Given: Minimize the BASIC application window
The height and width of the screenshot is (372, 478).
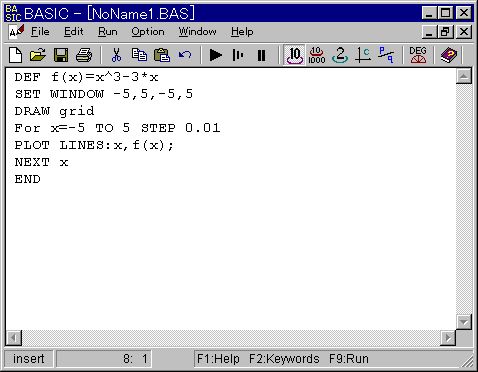Looking at the screenshot, I should [429, 13].
